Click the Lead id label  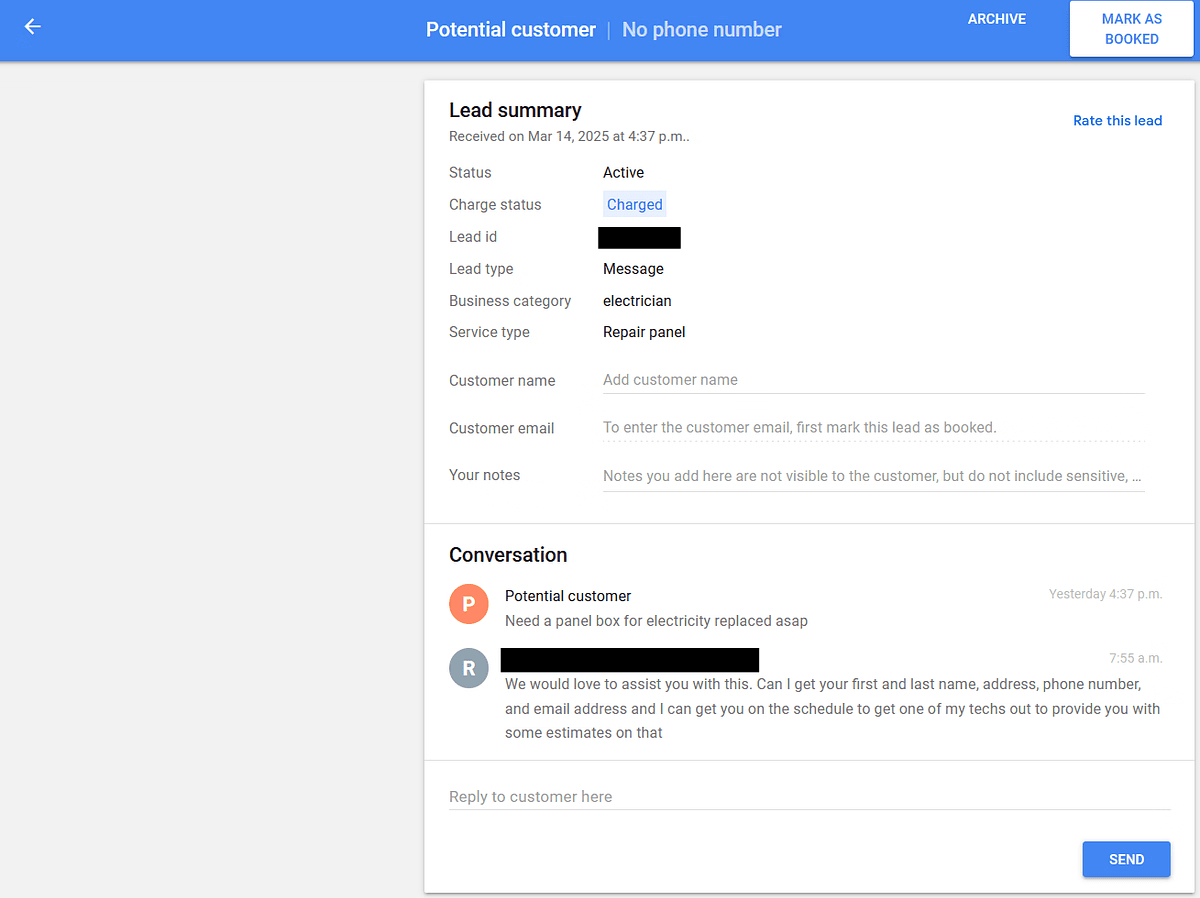coord(473,237)
